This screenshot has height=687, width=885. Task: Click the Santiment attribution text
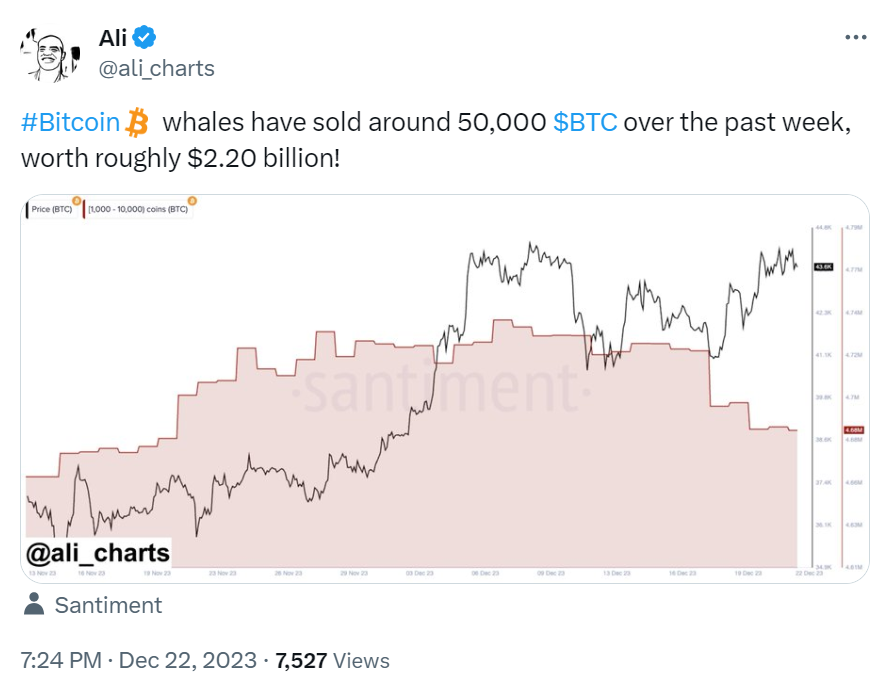(108, 605)
